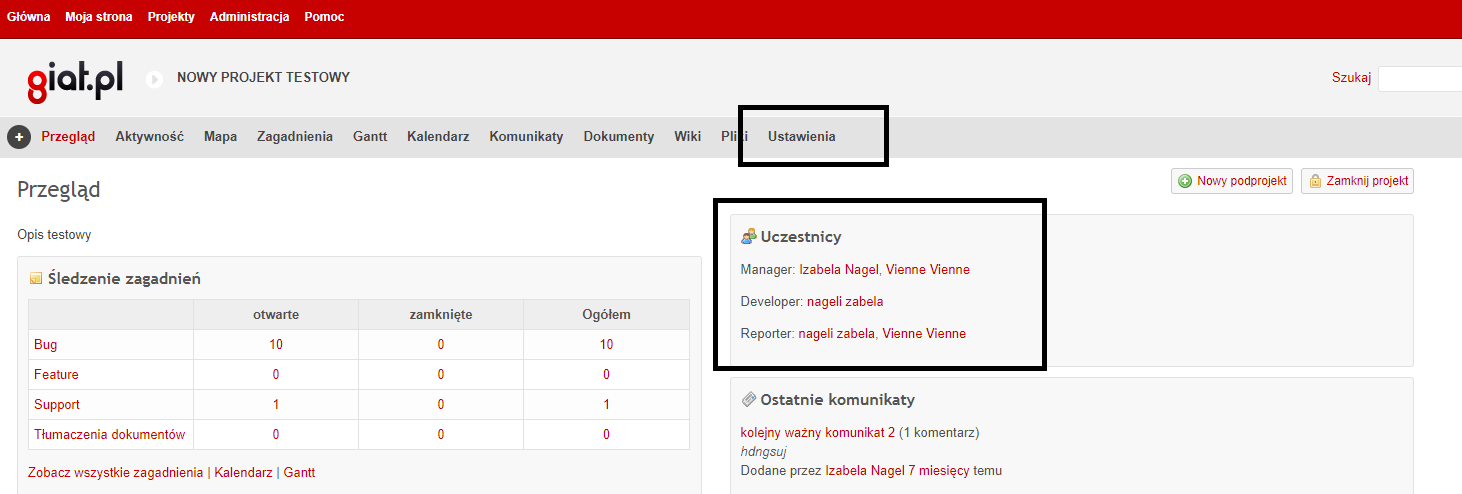Switch to the Gantt tab

(x=370, y=137)
